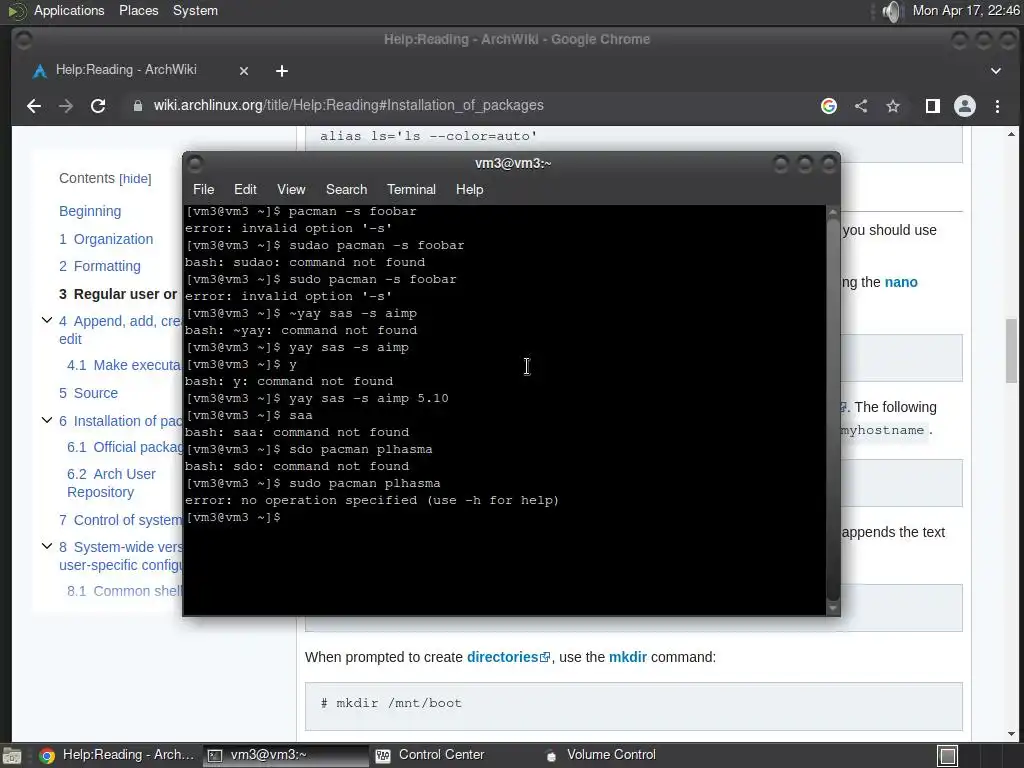Open the Chrome tab search chevron
The image size is (1024, 768).
pyautogui.click(x=996, y=71)
